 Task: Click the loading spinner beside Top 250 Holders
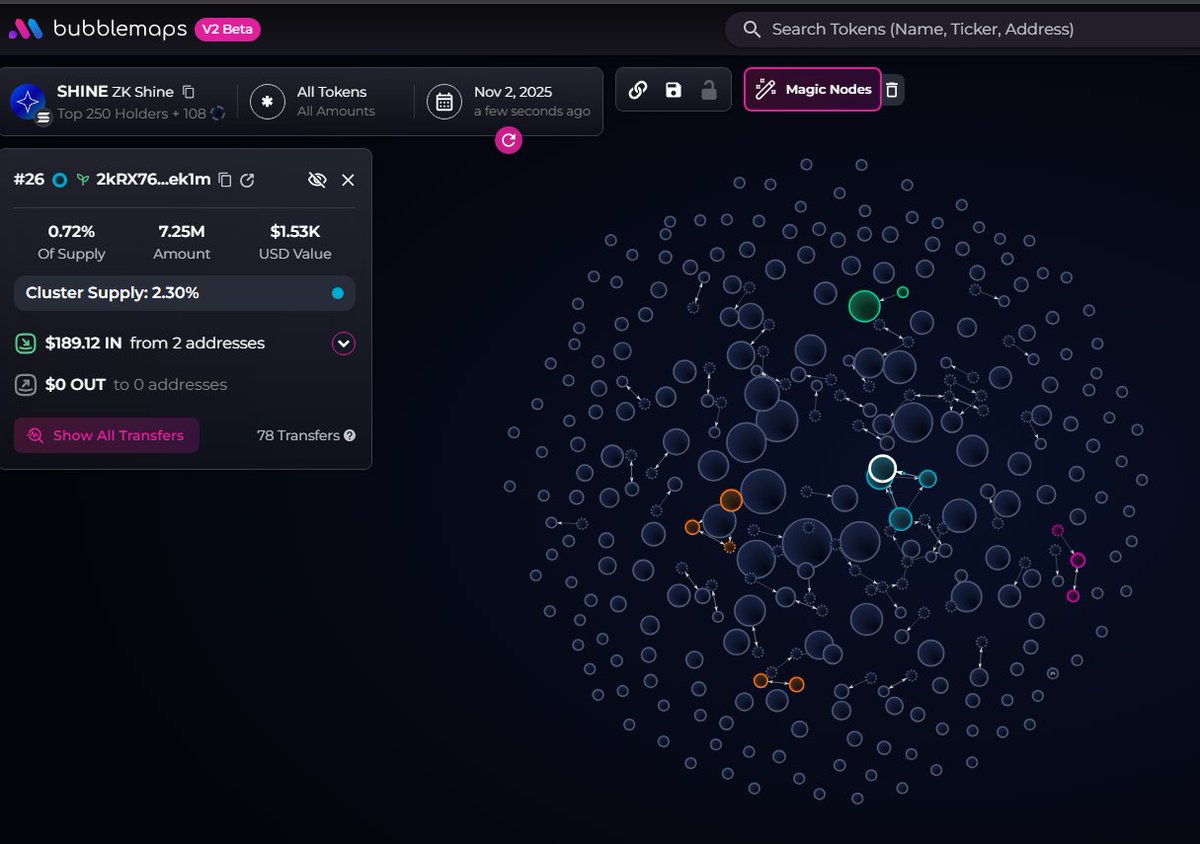(217, 113)
